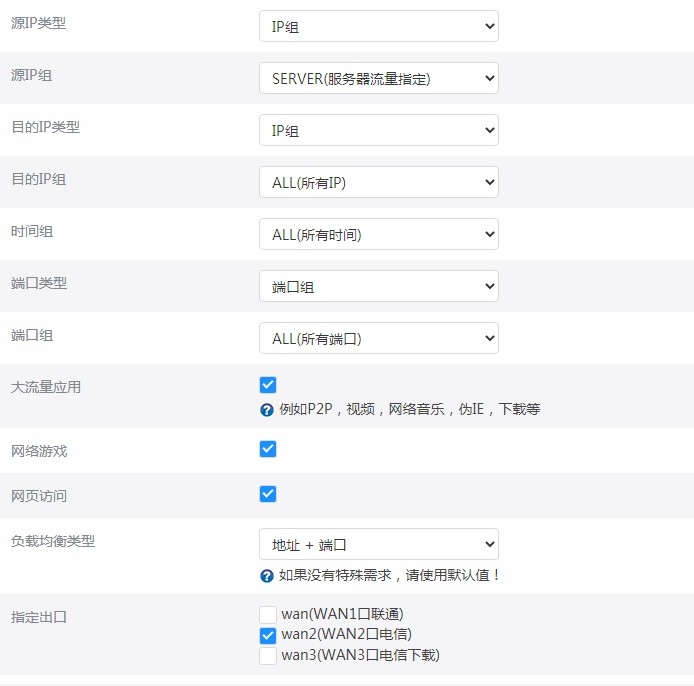Click the 网页访问 label
The width and height of the screenshot is (694, 686).
39,496
